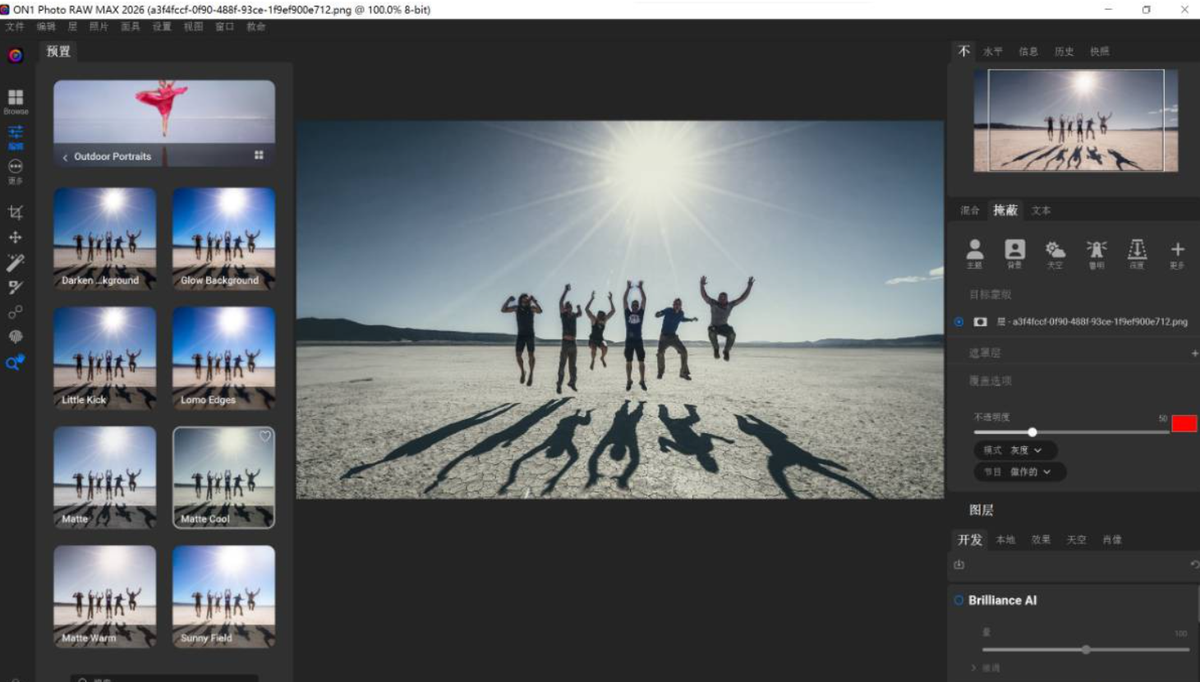Go back from Outdoor Portraits category
Viewport: 1200px width, 682px height.
pos(65,157)
